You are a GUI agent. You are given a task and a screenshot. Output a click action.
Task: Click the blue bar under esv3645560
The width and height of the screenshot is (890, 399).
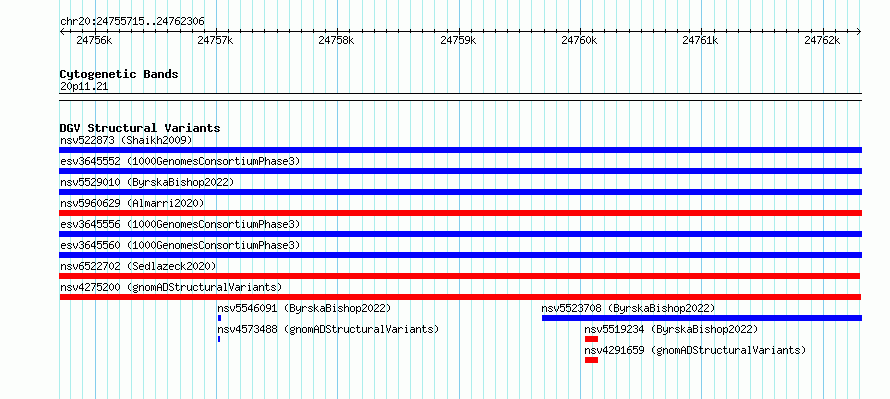(x=460, y=255)
